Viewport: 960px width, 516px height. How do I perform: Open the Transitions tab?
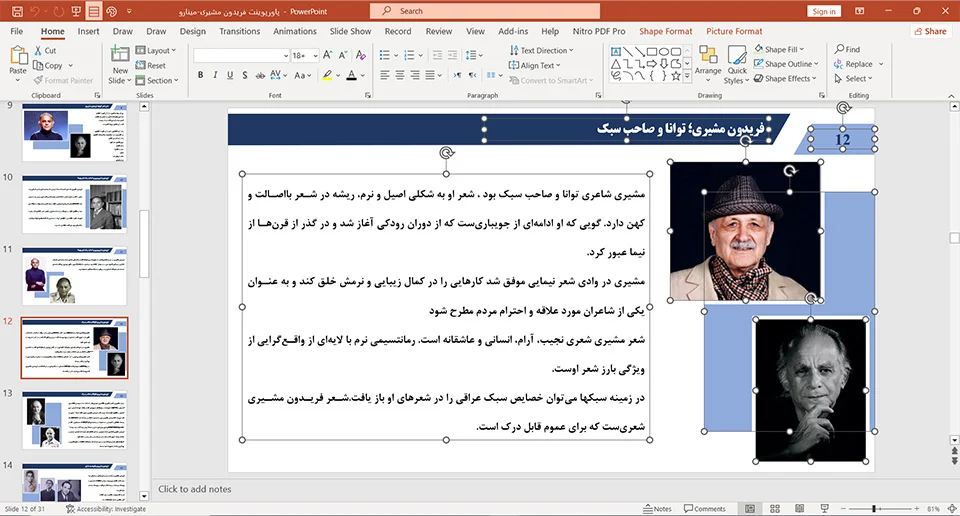(x=239, y=31)
